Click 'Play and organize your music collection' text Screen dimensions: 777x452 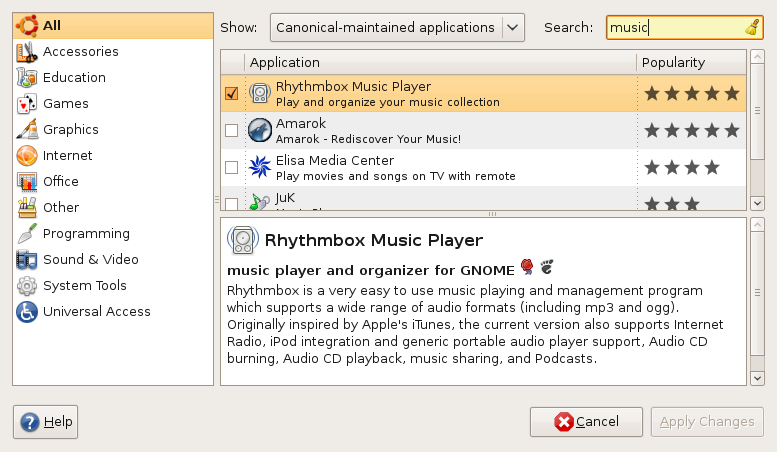388,102
